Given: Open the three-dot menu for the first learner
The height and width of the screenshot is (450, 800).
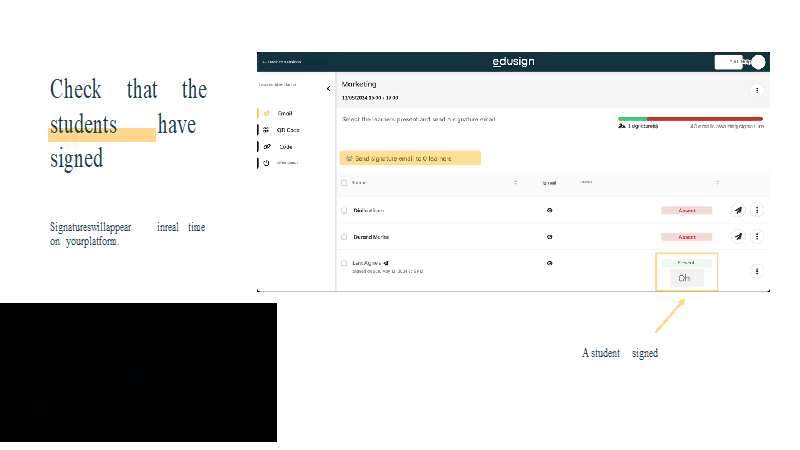Looking at the screenshot, I should pos(757,211).
